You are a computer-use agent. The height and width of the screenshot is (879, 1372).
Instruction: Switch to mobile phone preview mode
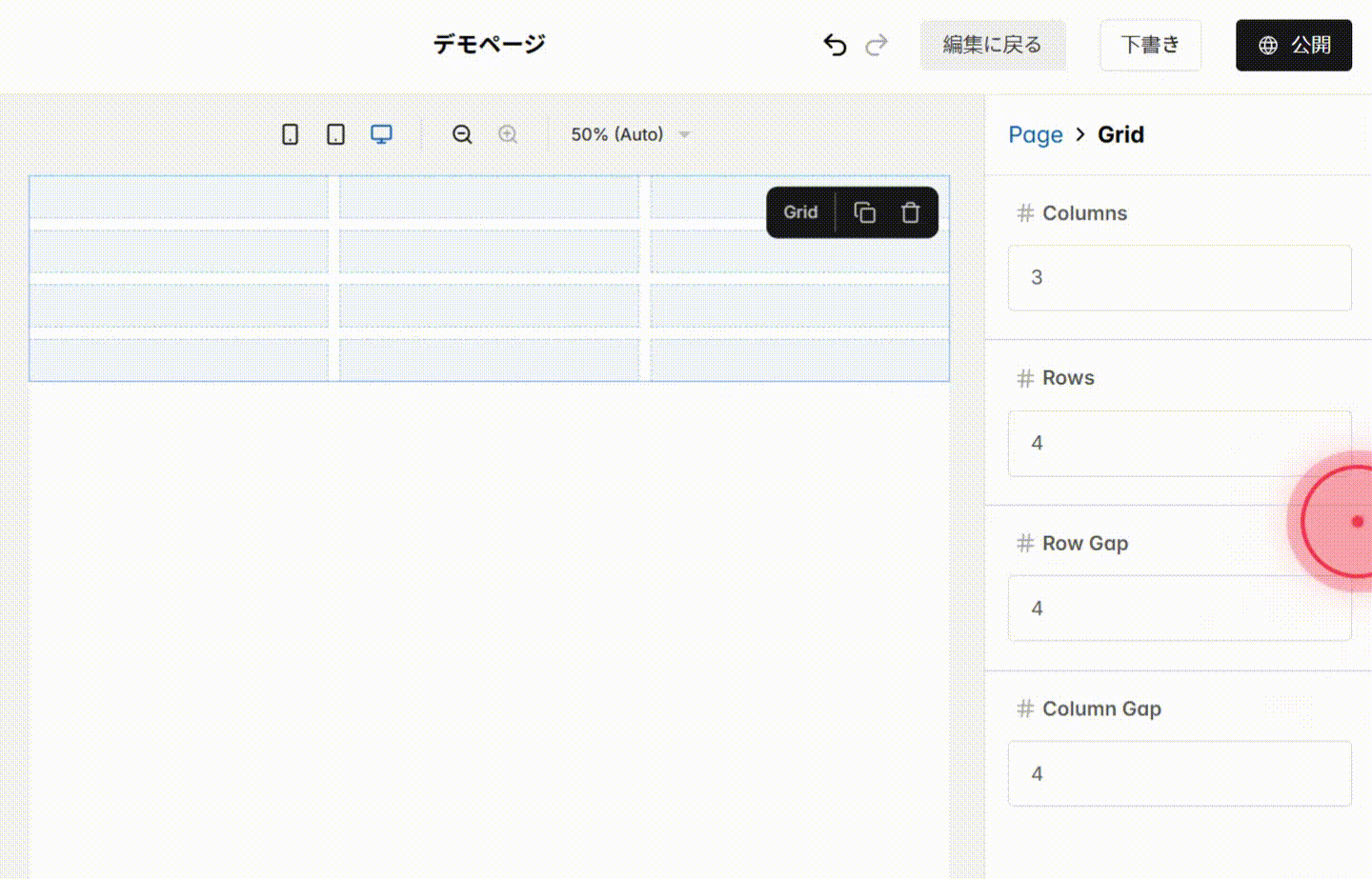click(x=290, y=134)
